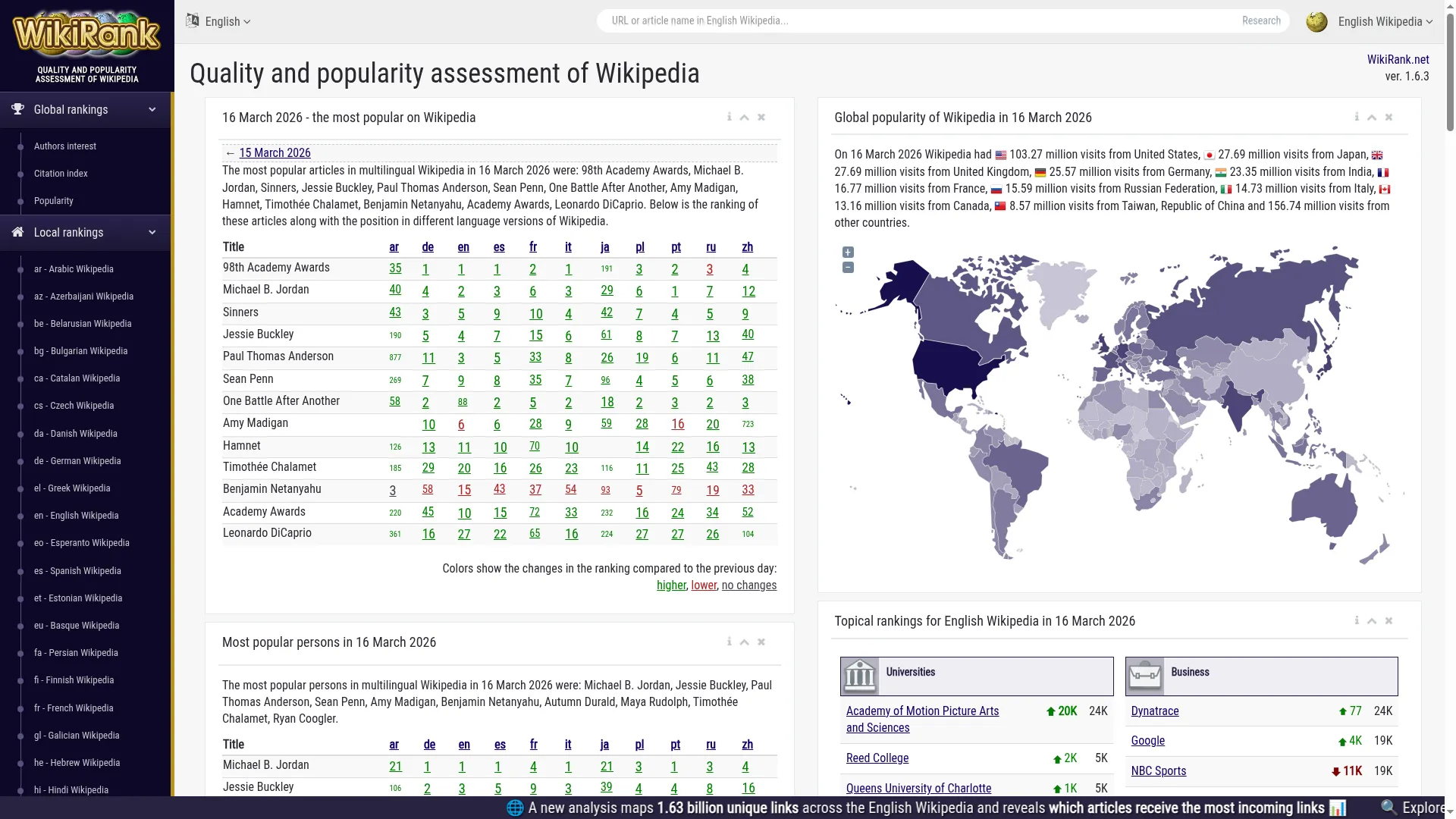Click the Research button in search bar
The image size is (1456, 819).
tap(1261, 20)
